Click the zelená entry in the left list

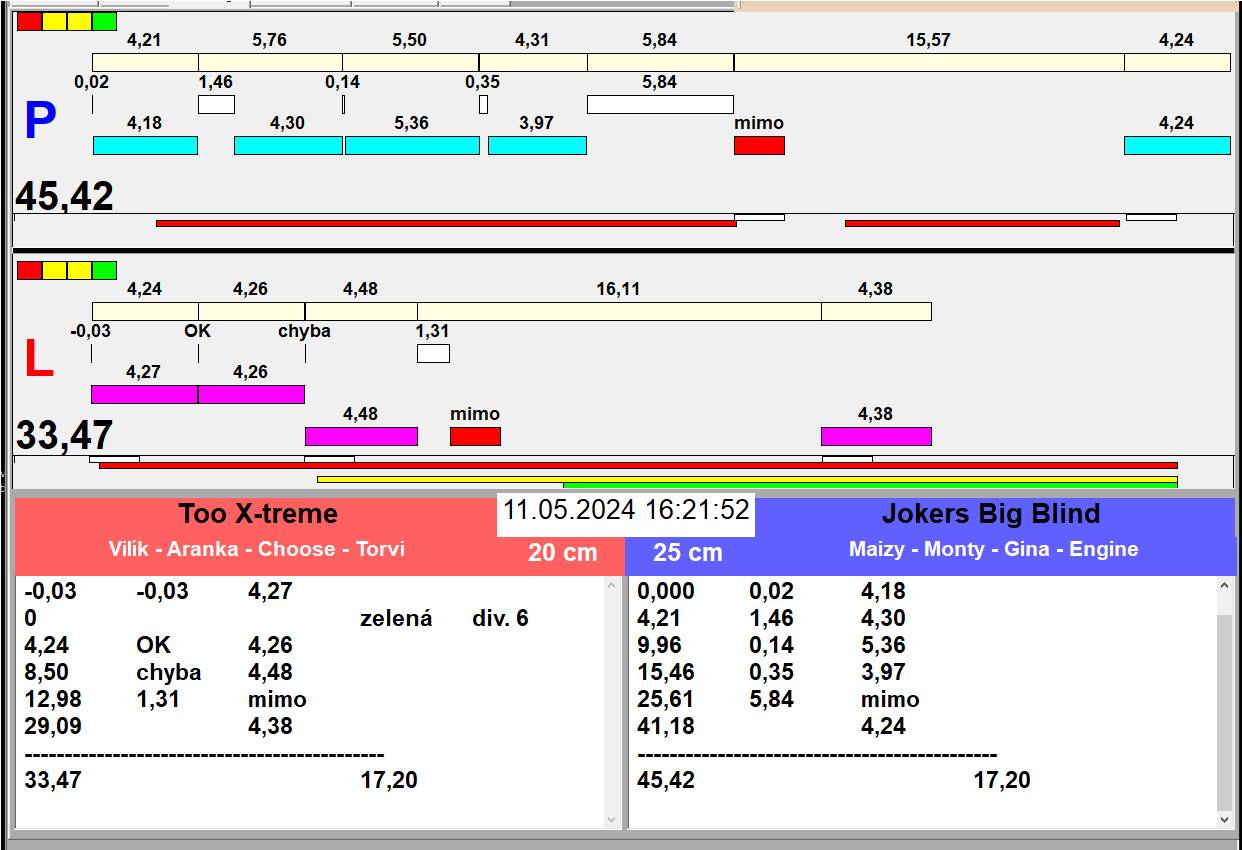click(x=396, y=619)
